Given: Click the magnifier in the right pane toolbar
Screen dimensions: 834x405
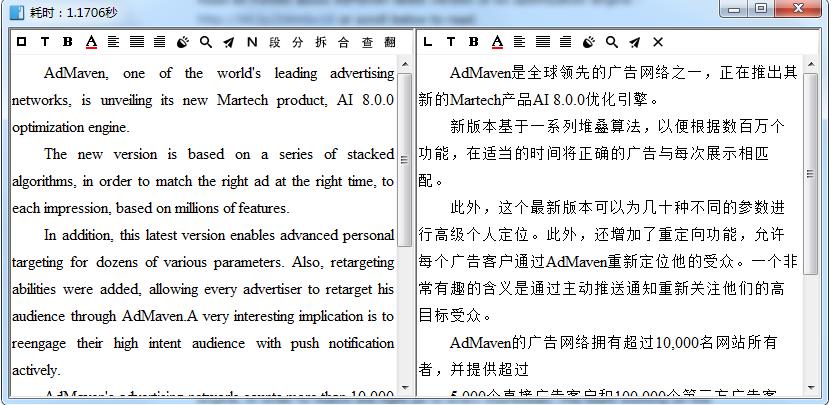Looking at the screenshot, I should coord(611,42).
